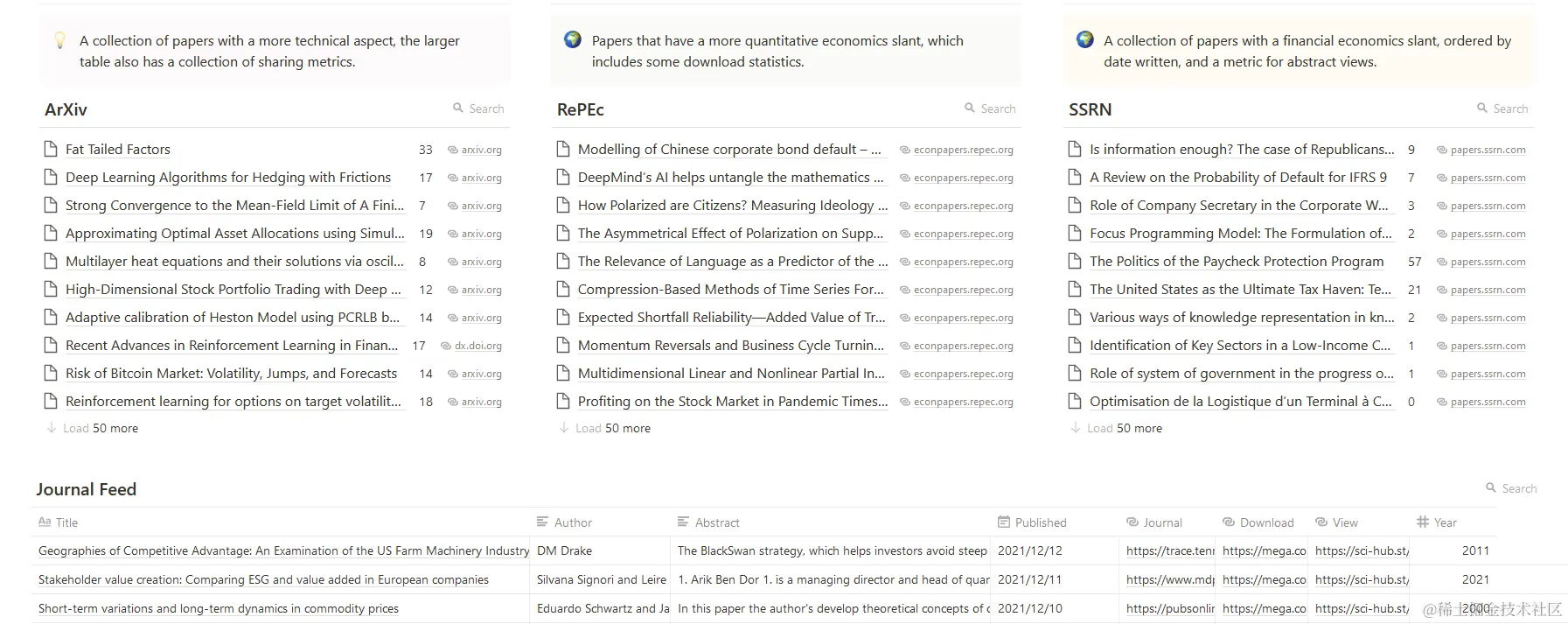Click page icon beside The Politics of the Paycheck Protection
Viewport: 1568px width, 624px height.
pos(1075,262)
